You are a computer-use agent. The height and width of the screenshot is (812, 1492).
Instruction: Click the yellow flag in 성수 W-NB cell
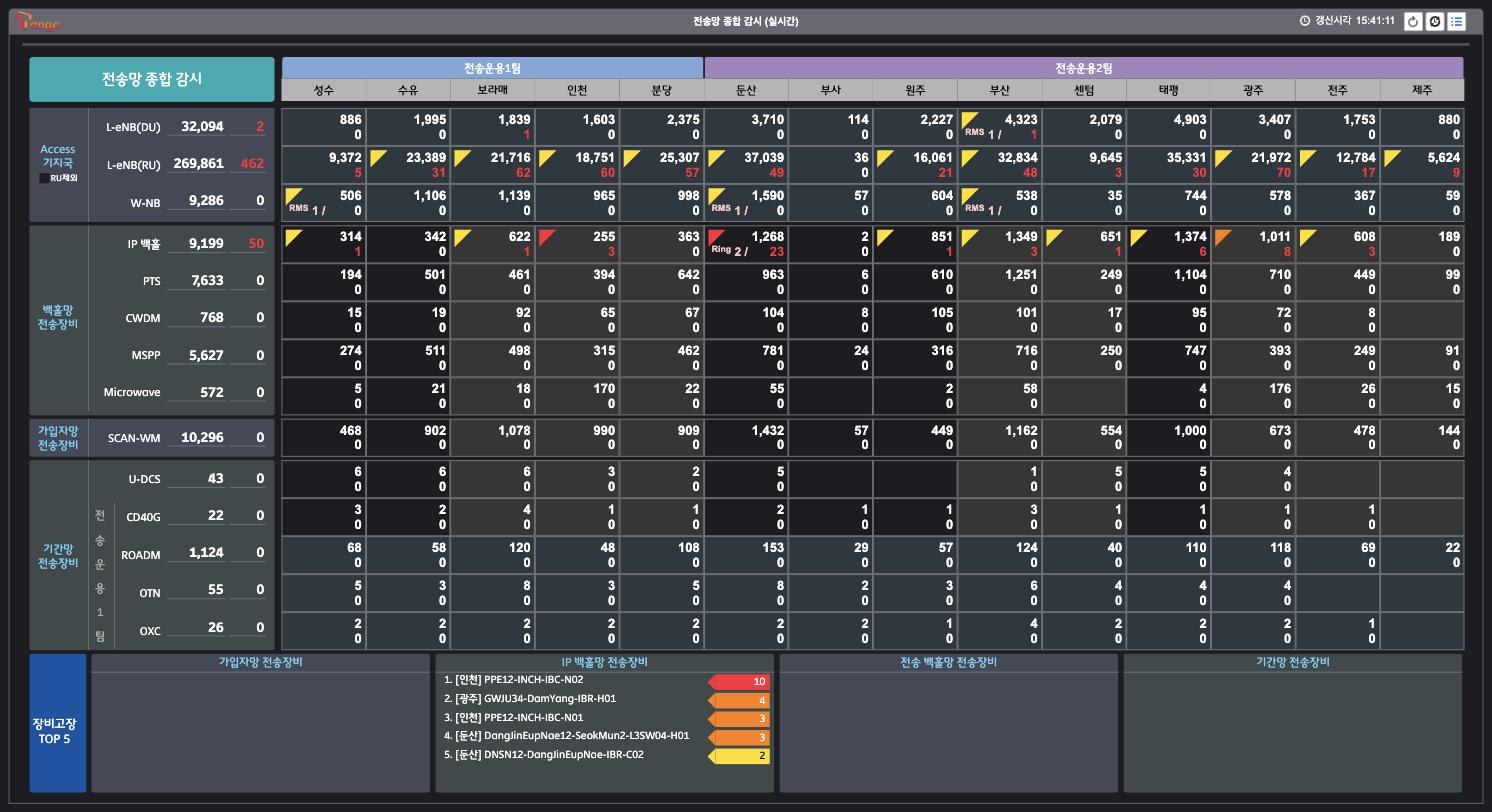pos(293,195)
